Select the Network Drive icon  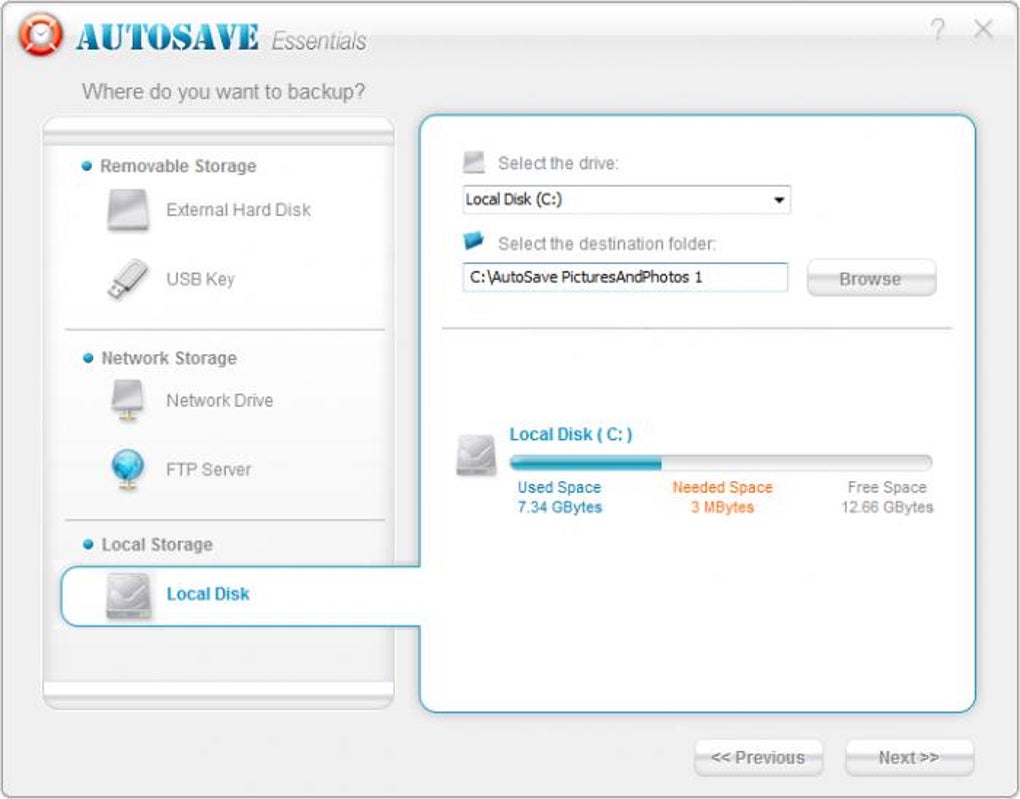128,400
